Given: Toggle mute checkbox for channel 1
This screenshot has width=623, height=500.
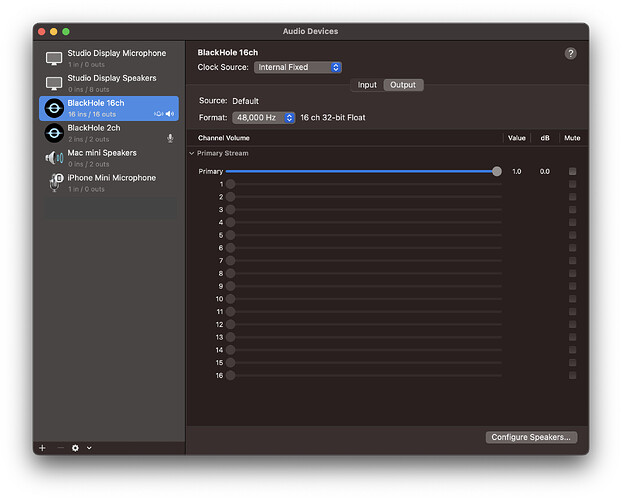Looking at the screenshot, I should (572, 184).
